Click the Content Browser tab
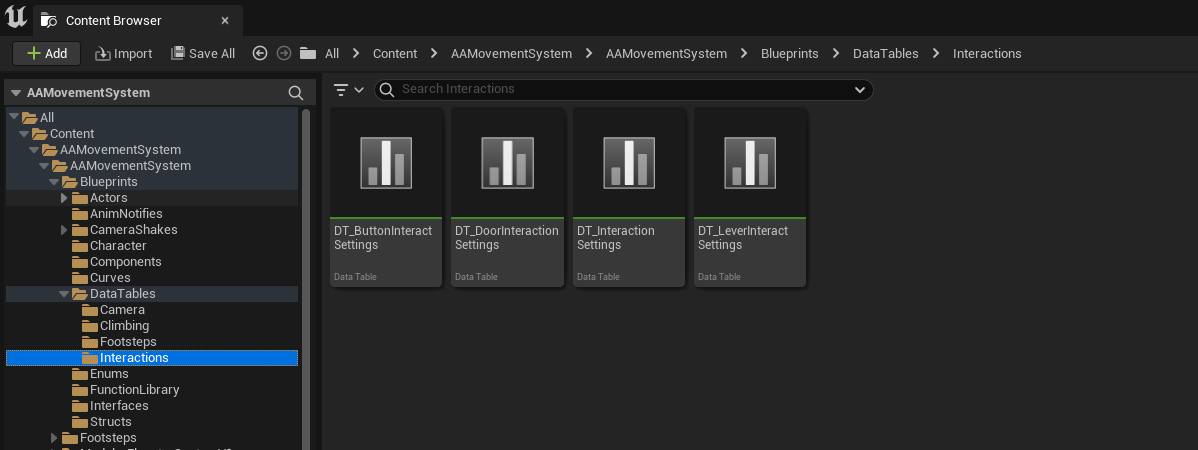The height and width of the screenshot is (450, 1198). pyautogui.click(x=113, y=20)
